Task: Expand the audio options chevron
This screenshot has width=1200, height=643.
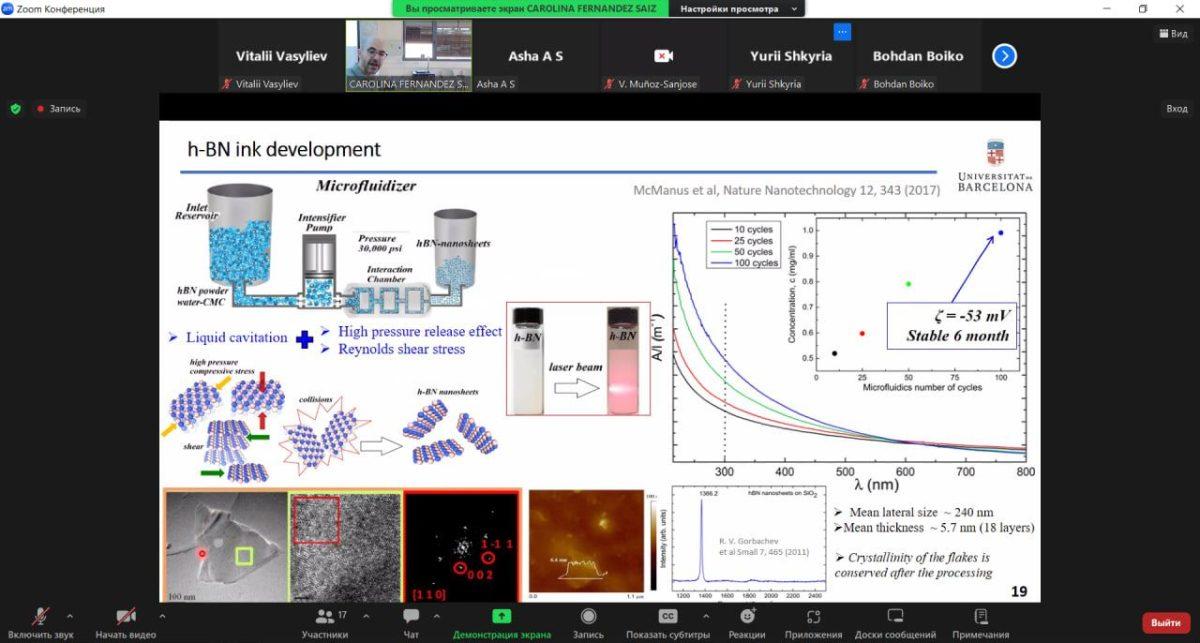Action: pos(69,616)
